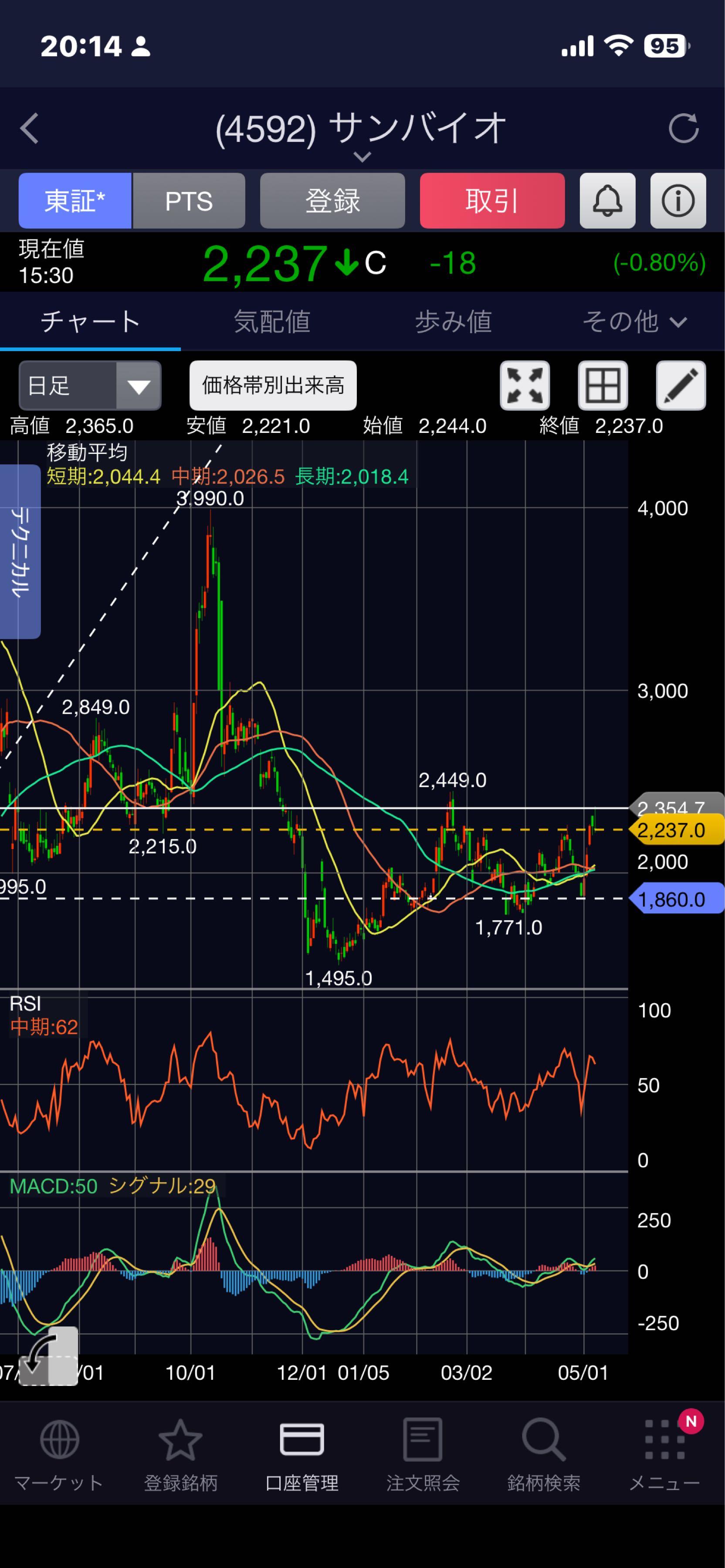
Task: Open chart drawing pencil tool
Action: tap(681, 385)
